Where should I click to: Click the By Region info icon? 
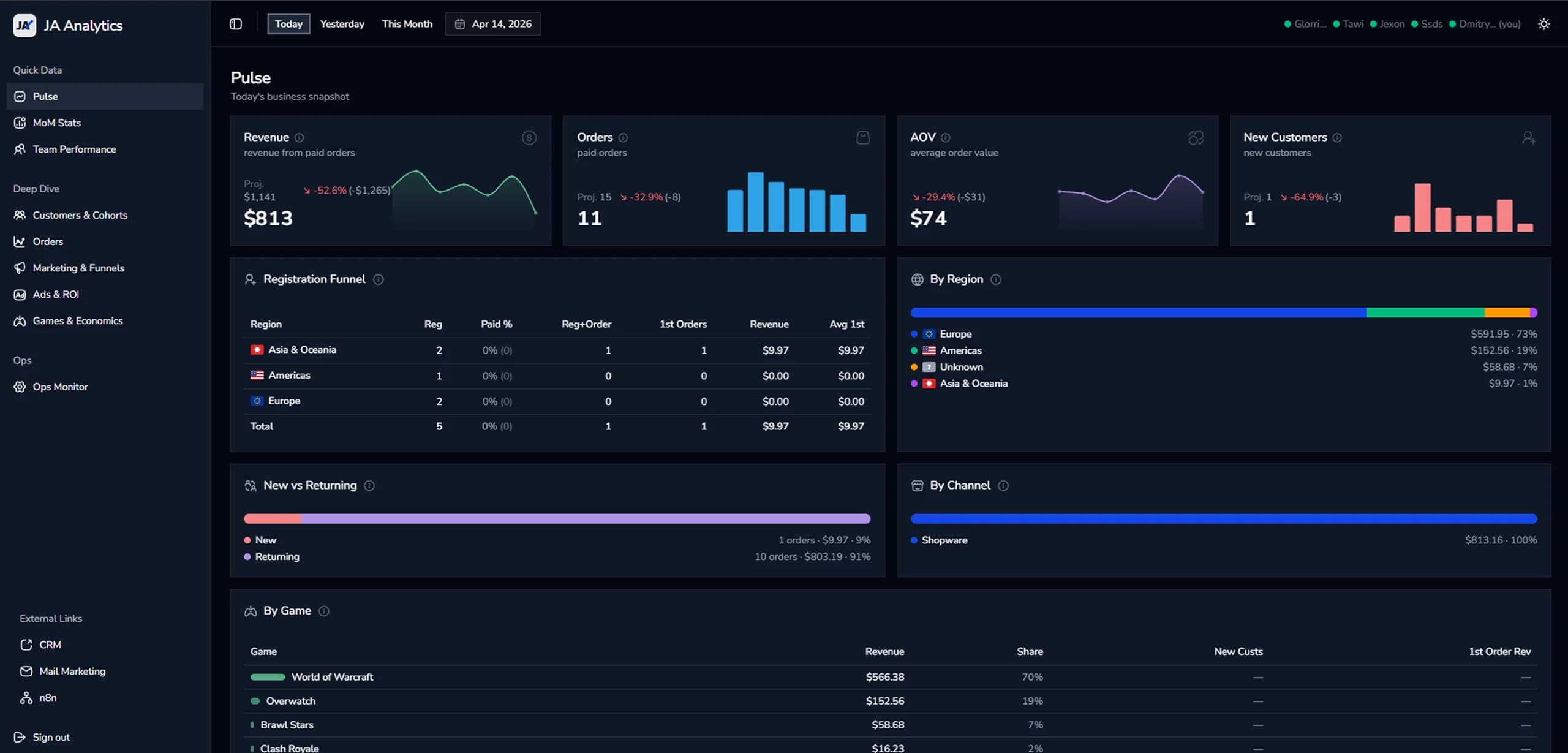996,279
